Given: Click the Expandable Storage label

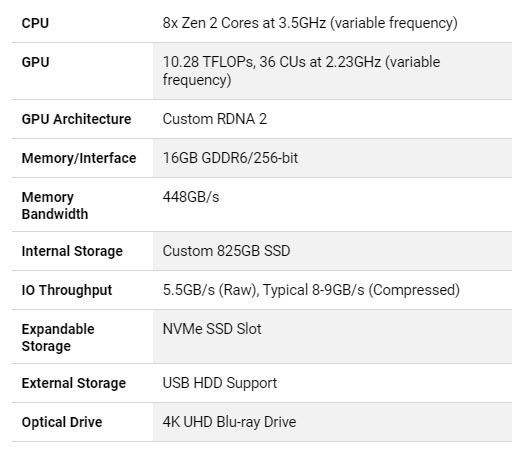Looking at the screenshot, I should pyautogui.click(x=58, y=338).
